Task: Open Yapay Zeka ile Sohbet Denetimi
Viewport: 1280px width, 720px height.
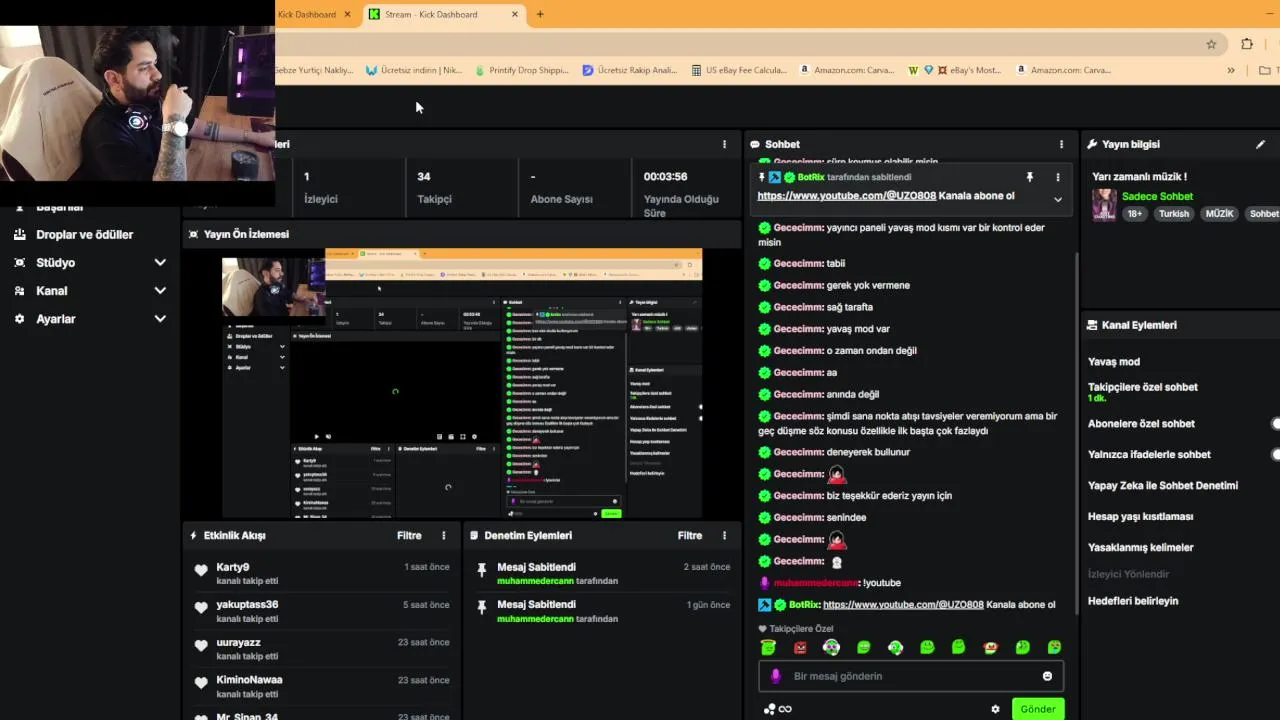Action: [1163, 485]
